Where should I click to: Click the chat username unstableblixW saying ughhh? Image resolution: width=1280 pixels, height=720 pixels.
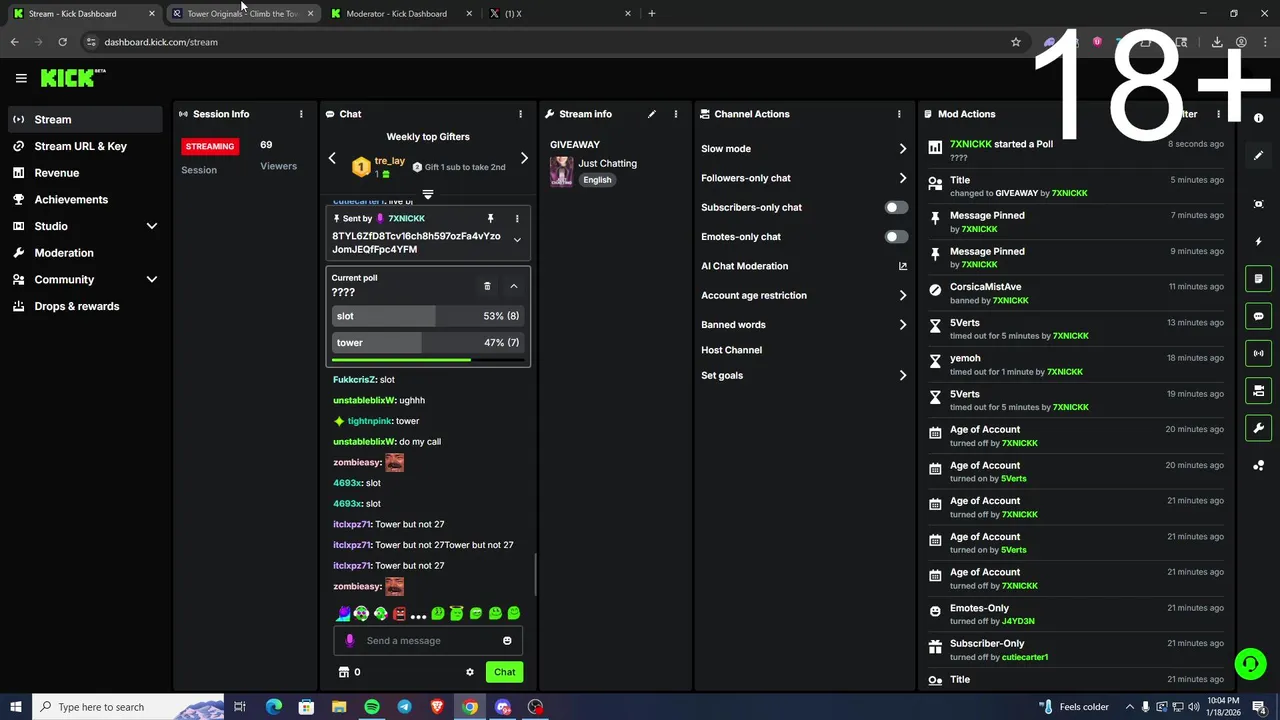click(364, 400)
